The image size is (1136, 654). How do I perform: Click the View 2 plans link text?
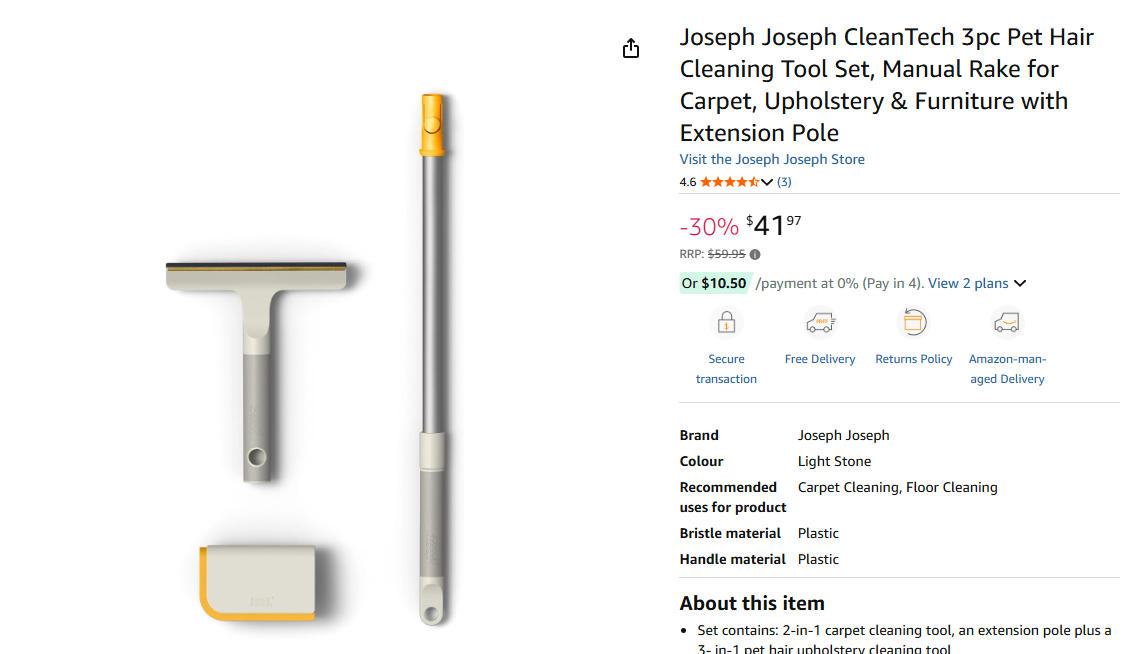[968, 283]
